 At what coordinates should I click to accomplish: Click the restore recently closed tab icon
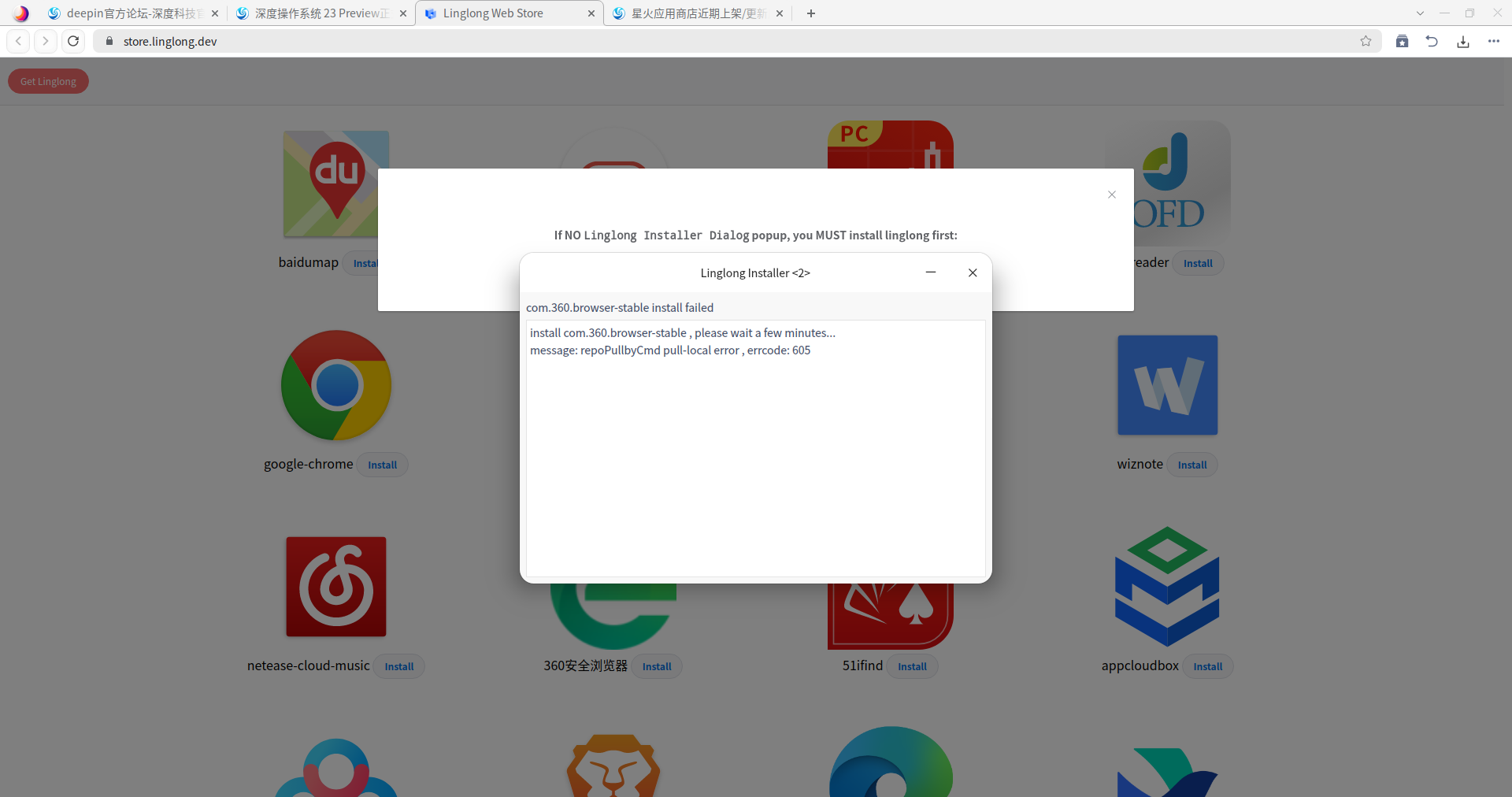click(x=1432, y=41)
